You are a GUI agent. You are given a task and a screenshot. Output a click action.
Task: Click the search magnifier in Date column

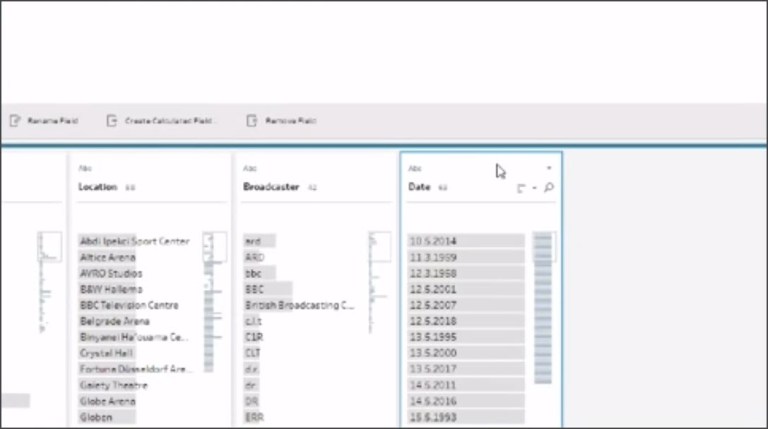549,187
